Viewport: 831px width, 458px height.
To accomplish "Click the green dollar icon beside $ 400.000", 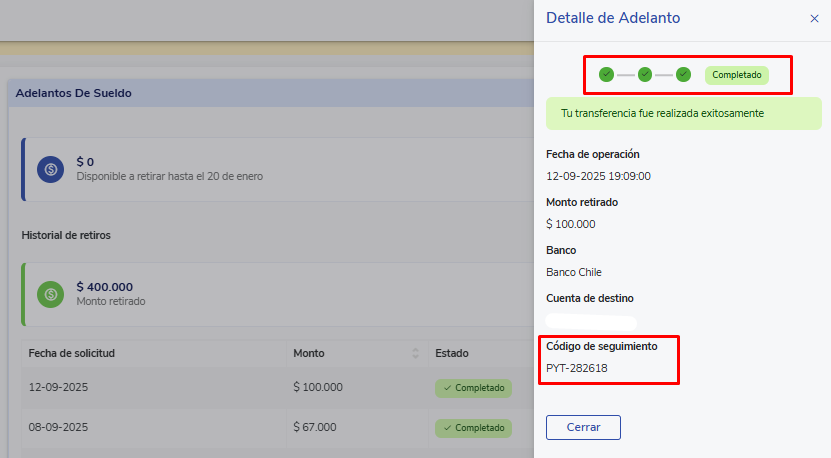I will (x=51, y=294).
